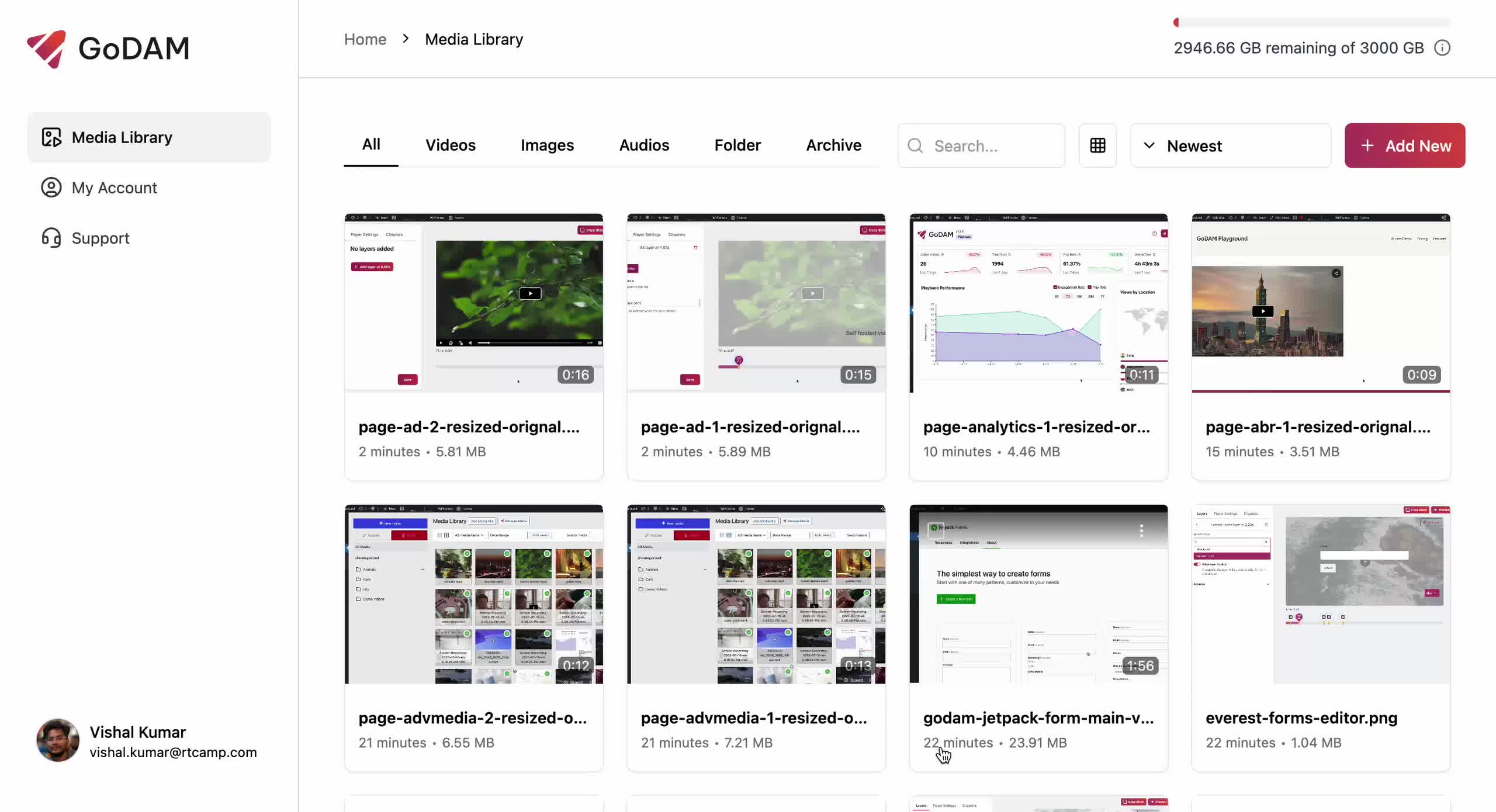This screenshot has width=1496, height=812.
Task: Navigate back using the Home breadcrumb
Action: click(x=365, y=39)
